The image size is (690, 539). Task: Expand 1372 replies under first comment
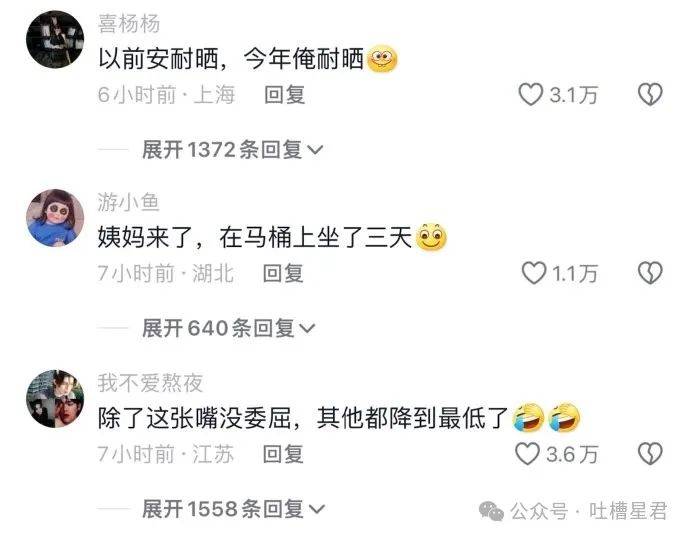pos(232,150)
